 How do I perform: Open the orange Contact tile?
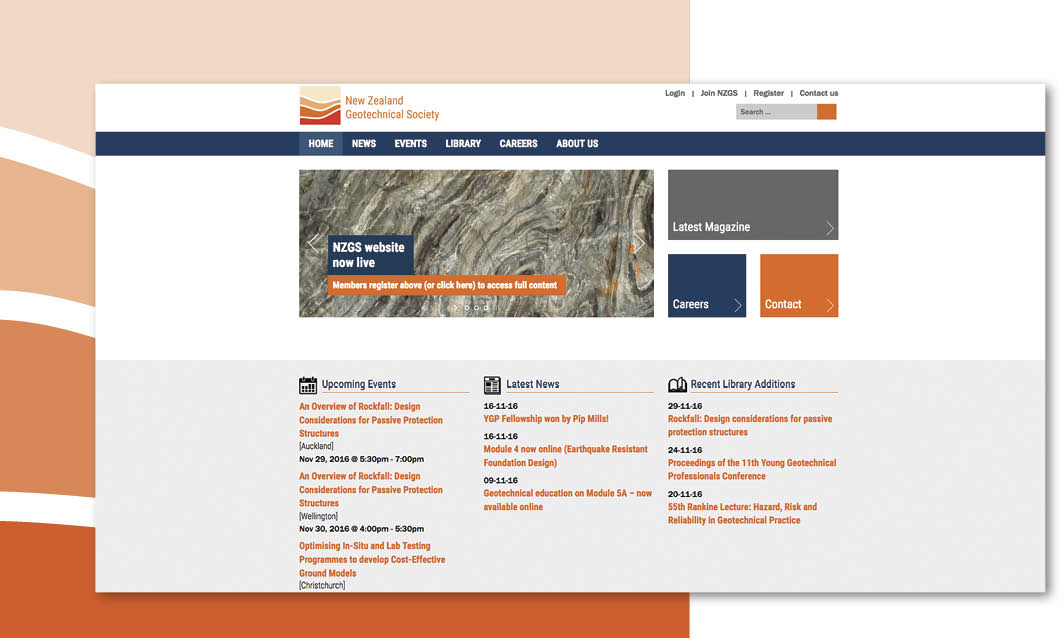point(798,286)
